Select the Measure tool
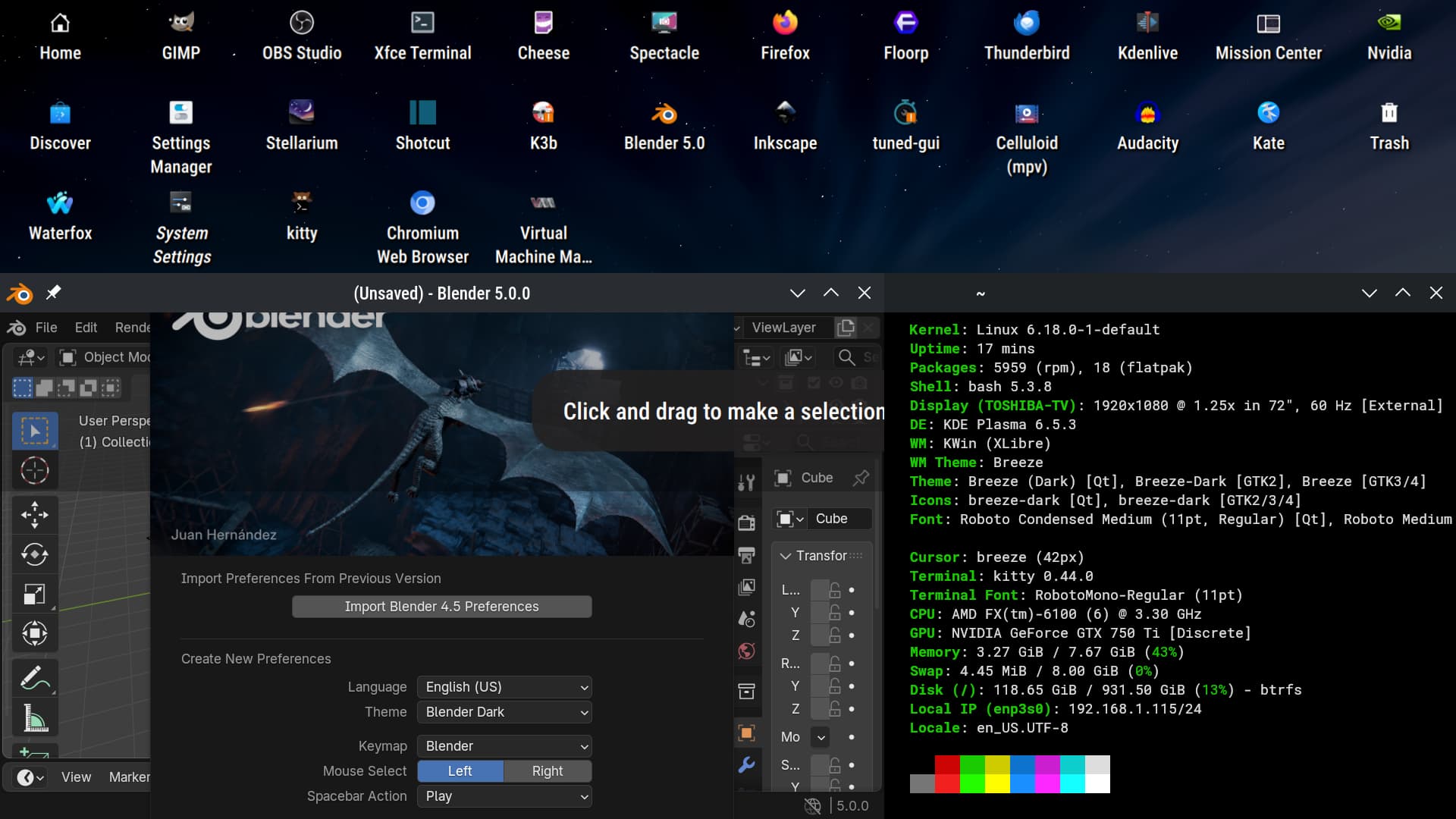The width and height of the screenshot is (1456, 819). (x=34, y=717)
